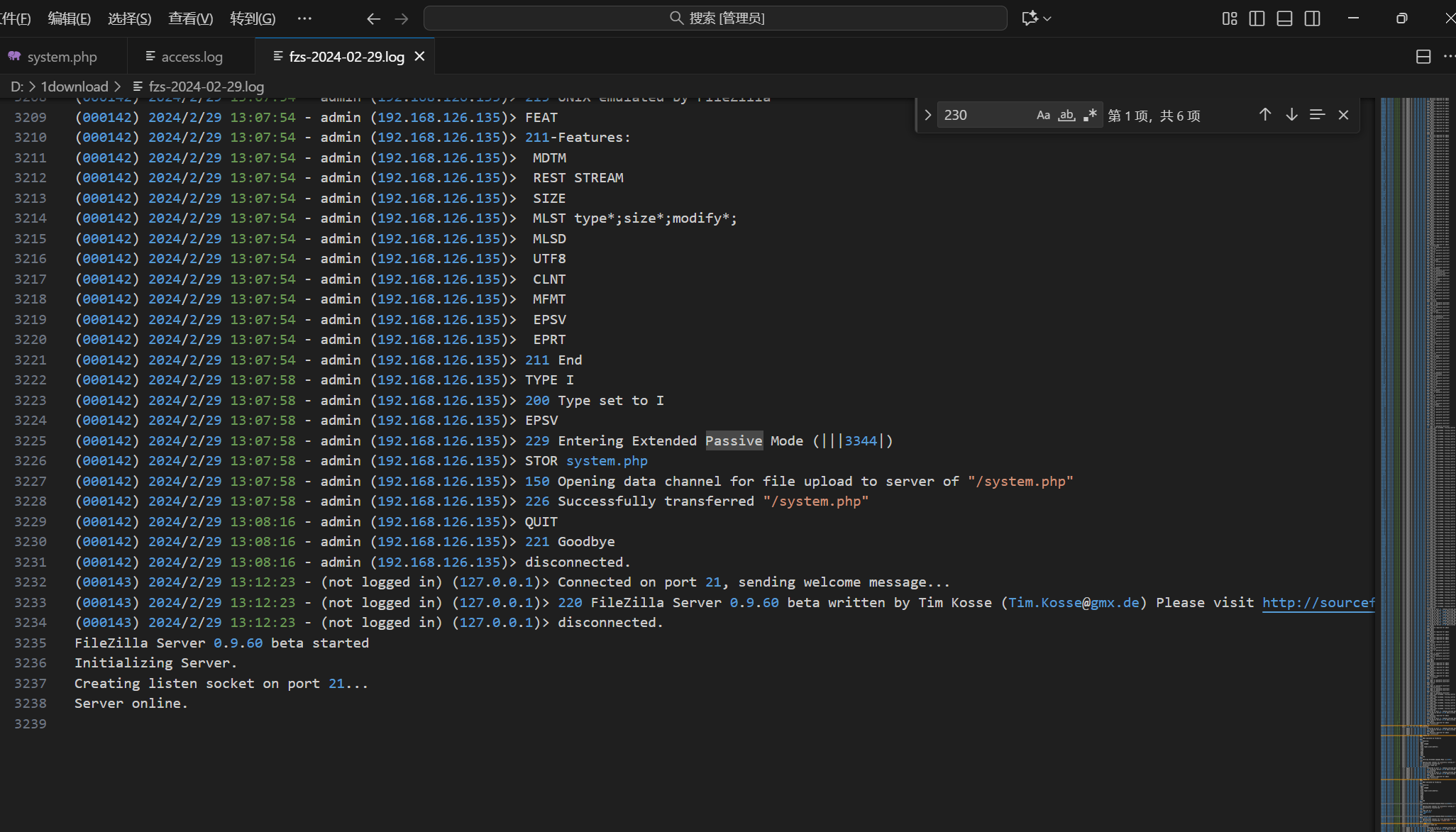Enable regular expression search
This screenshot has height=832, width=1456.
(1090, 115)
